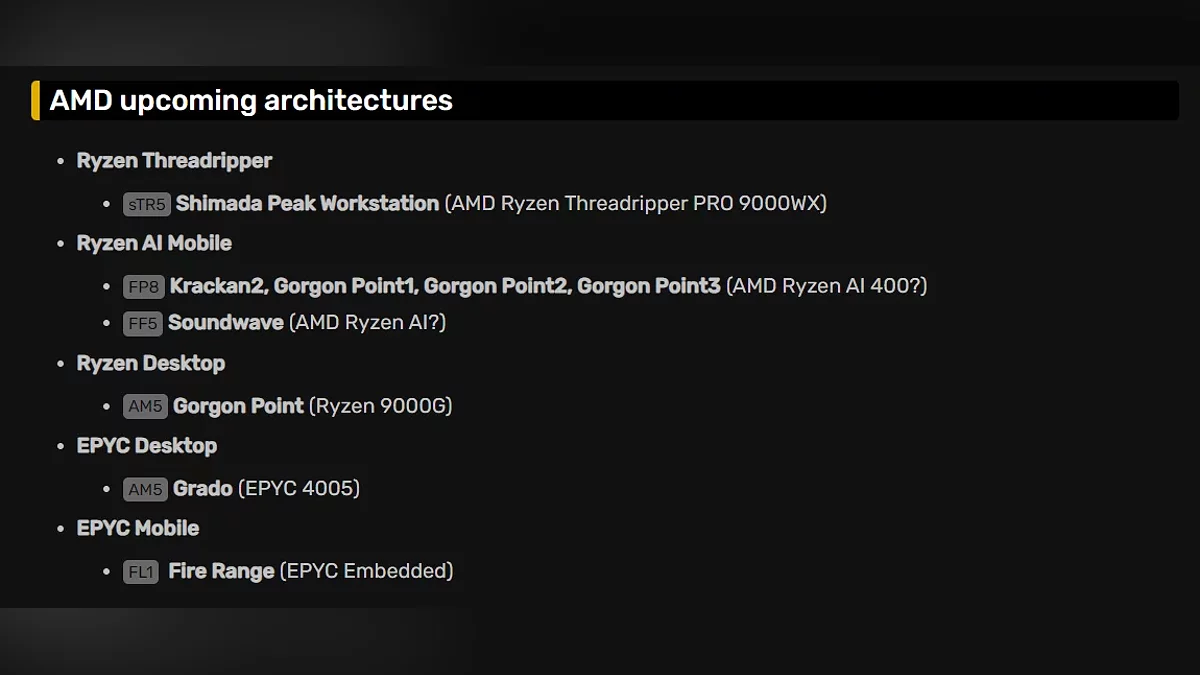Click the AM5 badge next to Gorgon Point
The image size is (1200, 675).
[x=145, y=407]
